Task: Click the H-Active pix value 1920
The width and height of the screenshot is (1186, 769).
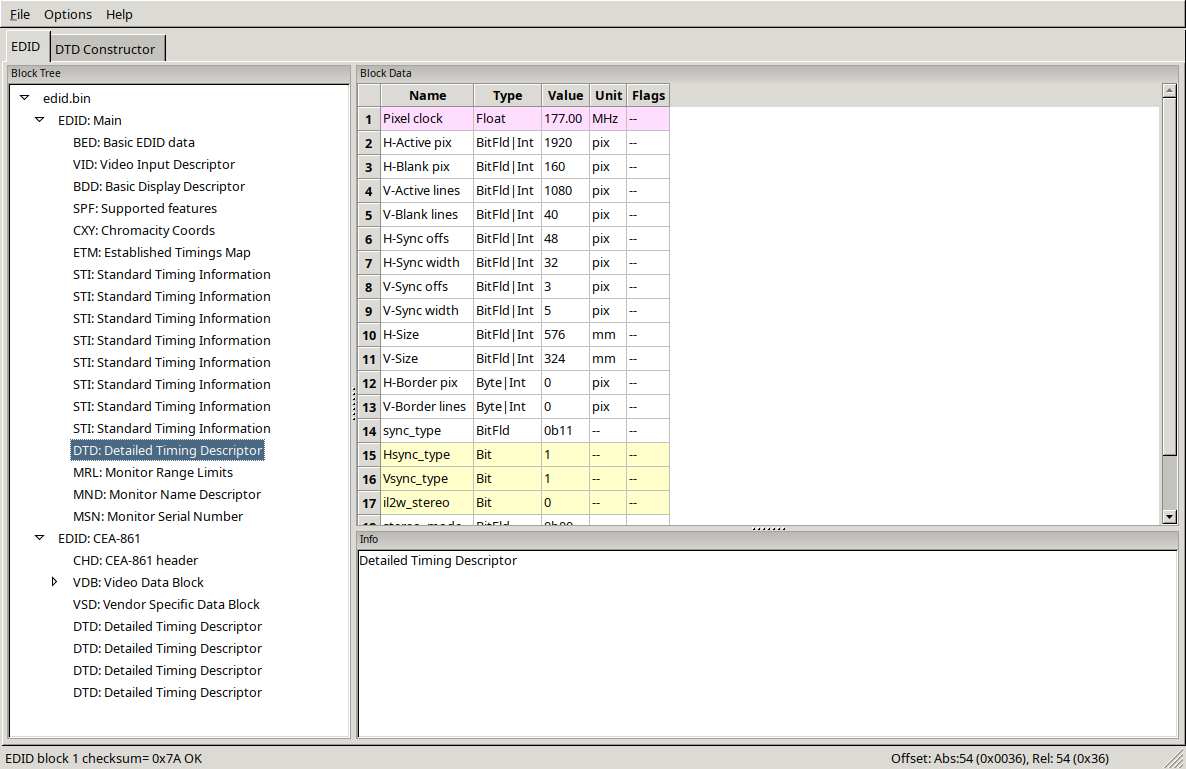Action: pos(566,143)
